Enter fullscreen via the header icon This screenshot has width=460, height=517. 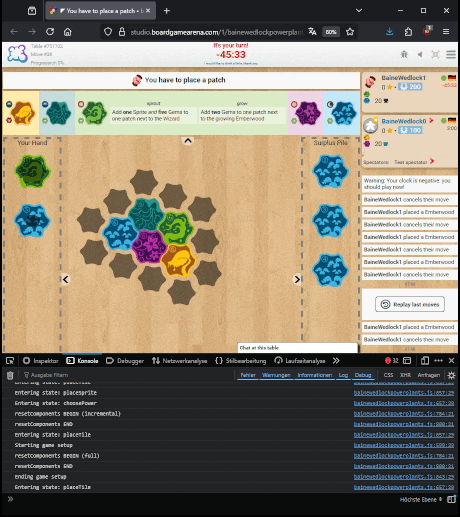435,54
